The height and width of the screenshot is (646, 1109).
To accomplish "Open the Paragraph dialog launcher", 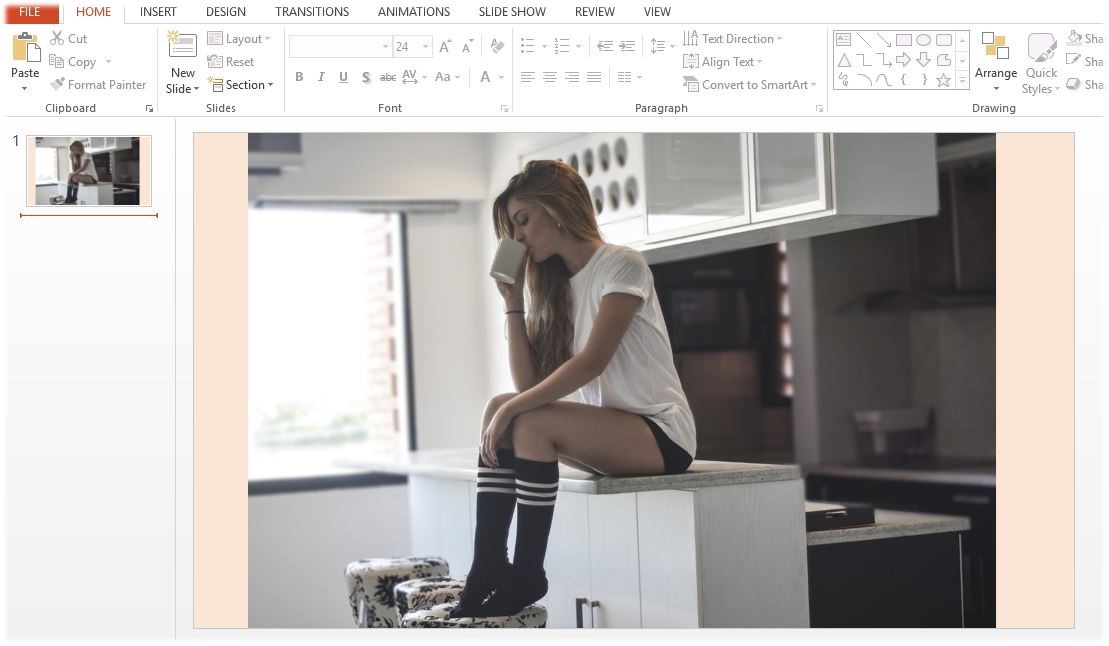I will coord(819,109).
